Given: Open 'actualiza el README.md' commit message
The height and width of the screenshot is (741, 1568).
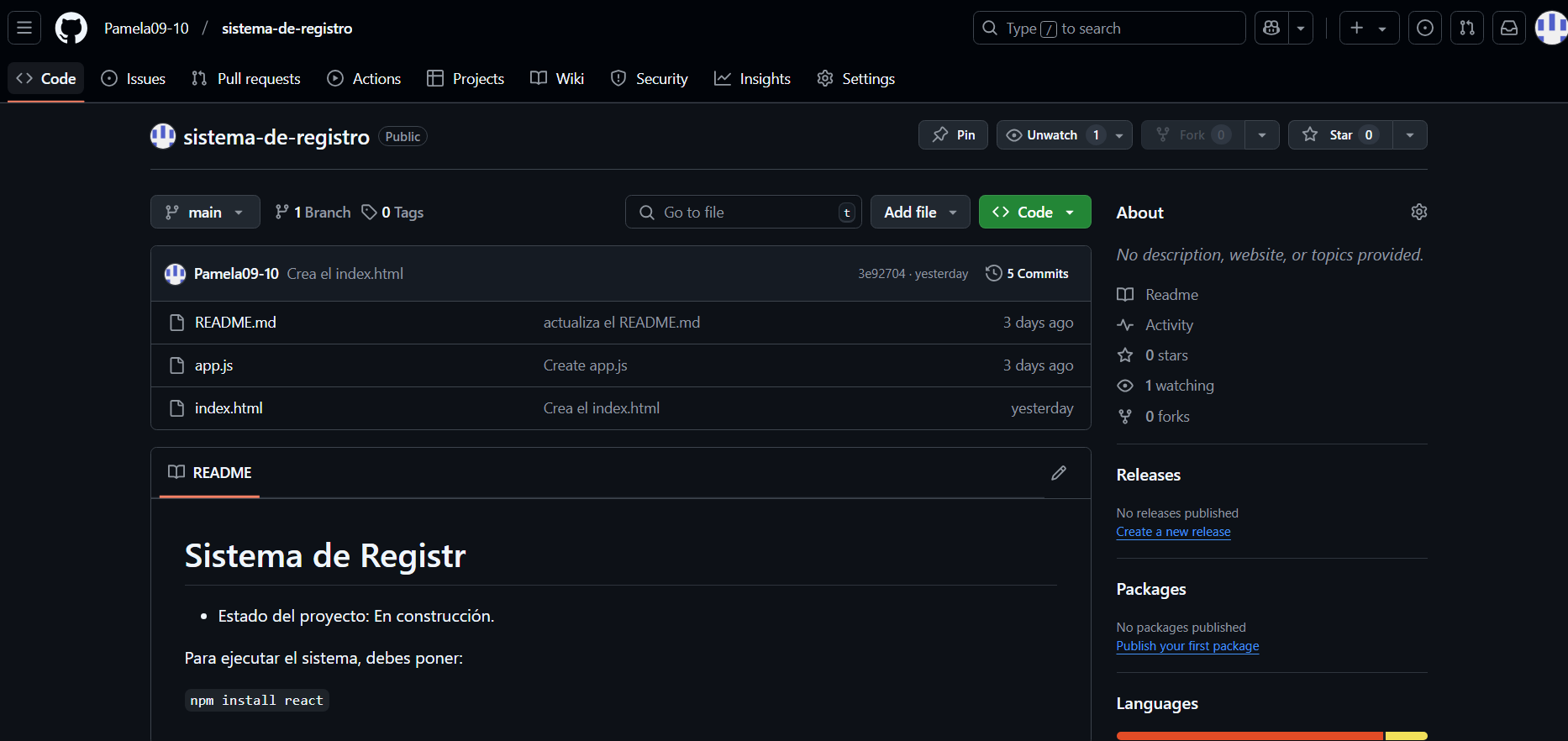Looking at the screenshot, I should 622,323.
